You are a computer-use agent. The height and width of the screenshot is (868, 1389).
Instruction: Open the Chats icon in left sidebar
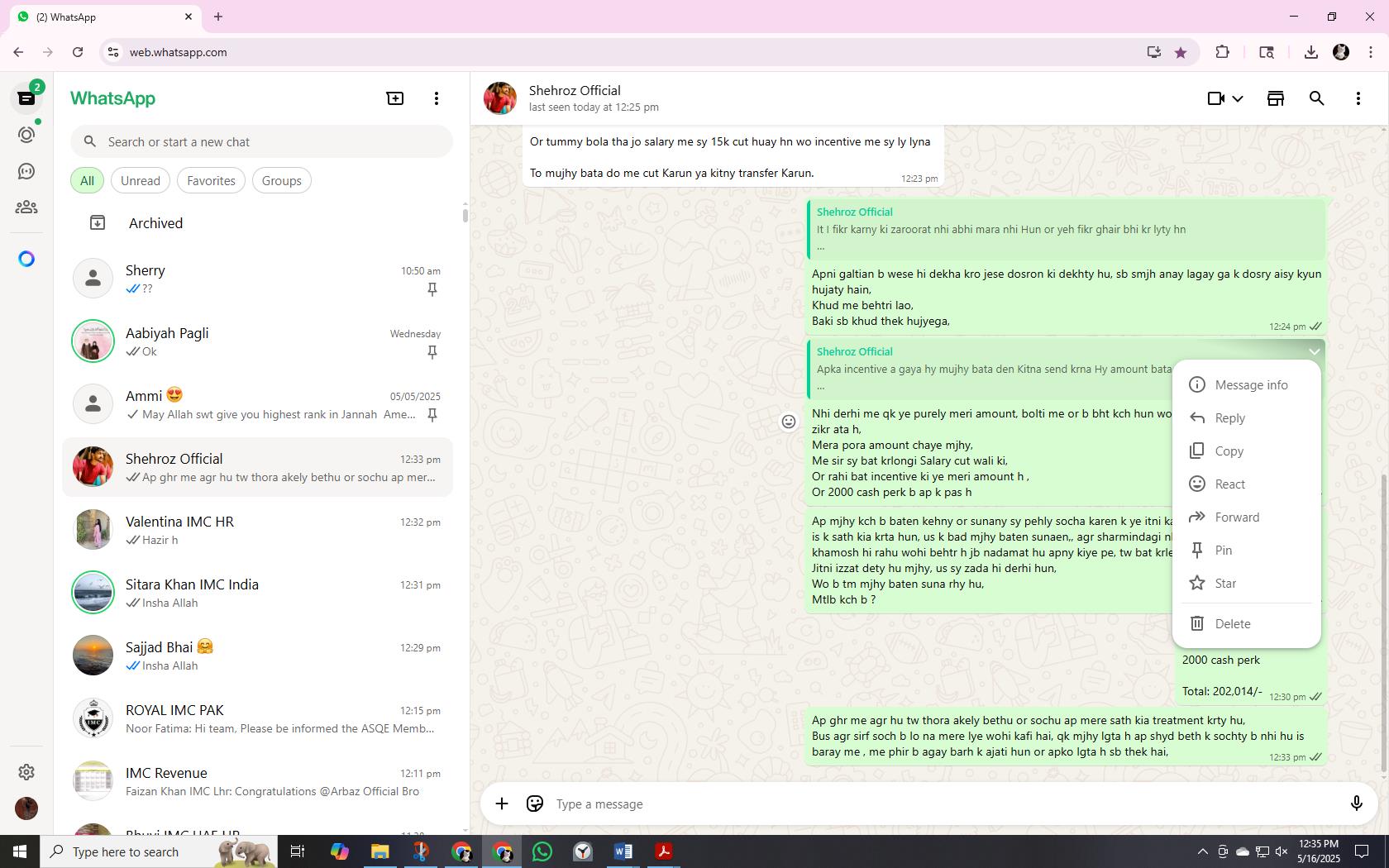coord(26,98)
